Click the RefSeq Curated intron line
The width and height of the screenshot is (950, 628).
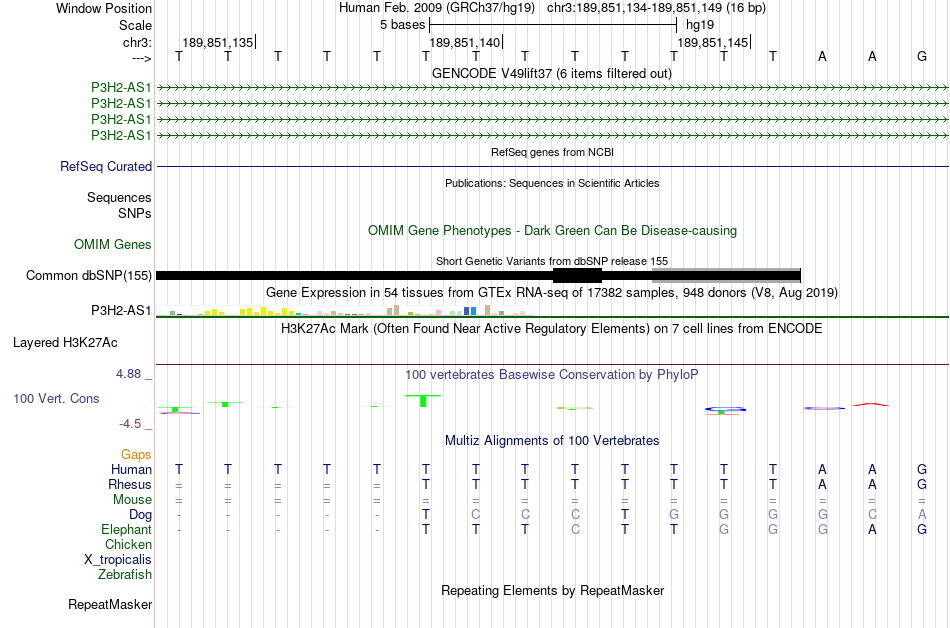pyautogui.click(x=552, y=167)
